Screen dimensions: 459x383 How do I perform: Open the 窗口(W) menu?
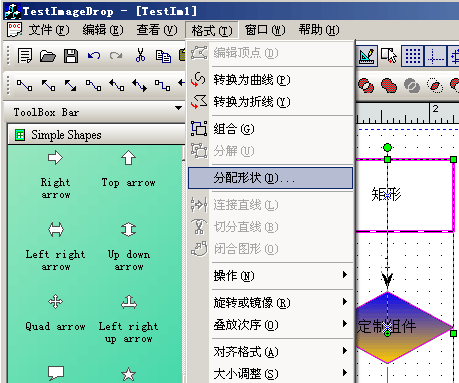click(265, 30)
